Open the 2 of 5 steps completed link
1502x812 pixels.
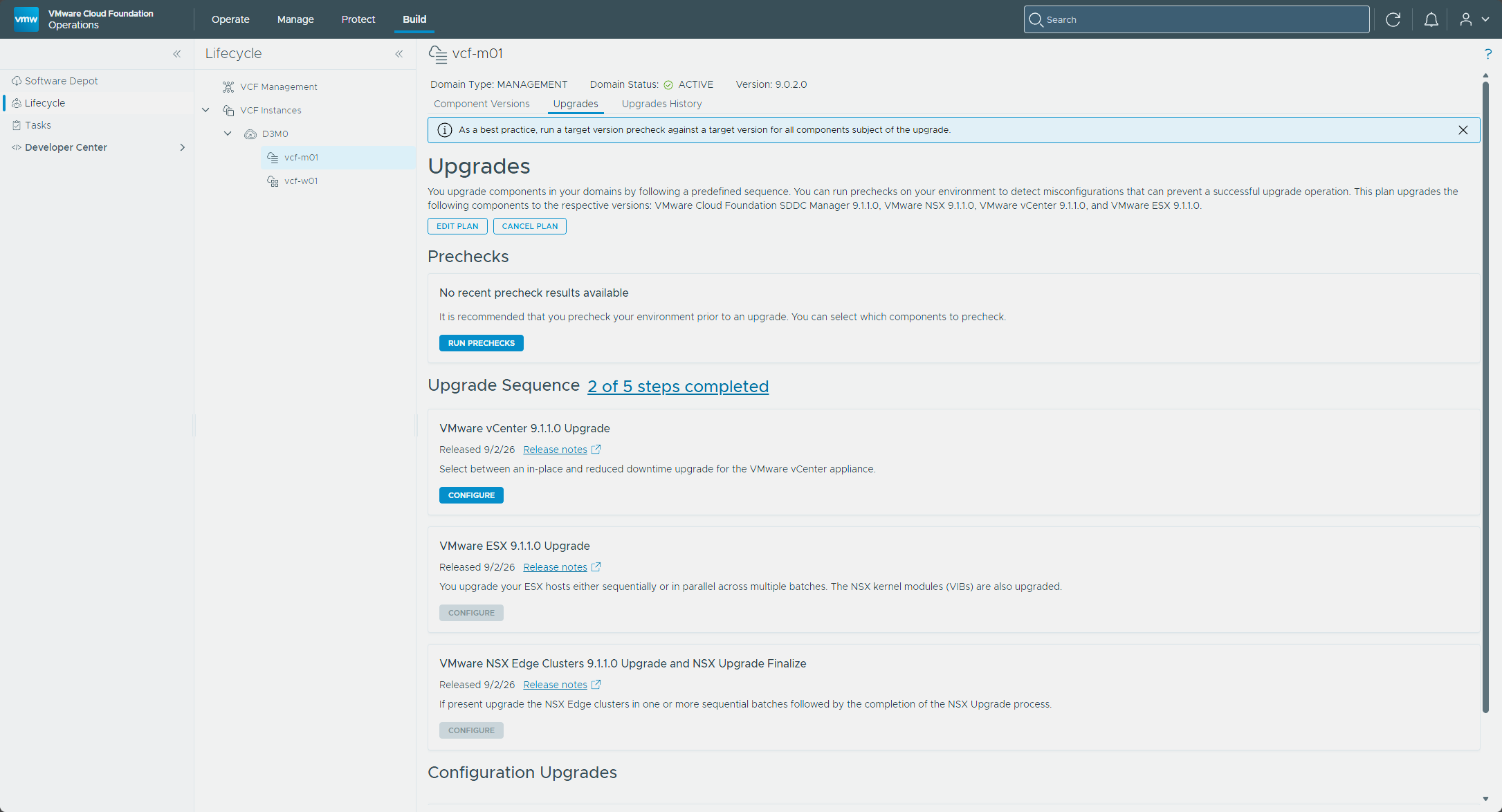[x=678, y=386]
